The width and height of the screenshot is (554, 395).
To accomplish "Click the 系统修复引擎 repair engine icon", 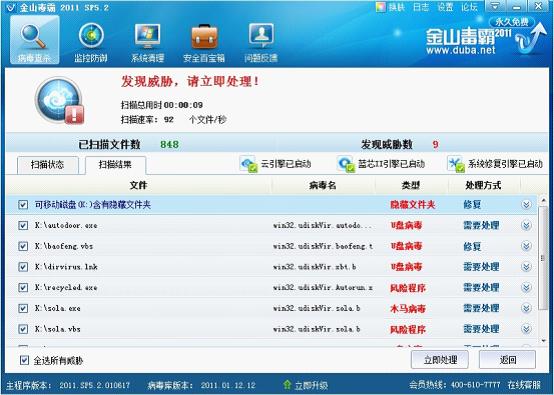I will [x=456, y=164].
